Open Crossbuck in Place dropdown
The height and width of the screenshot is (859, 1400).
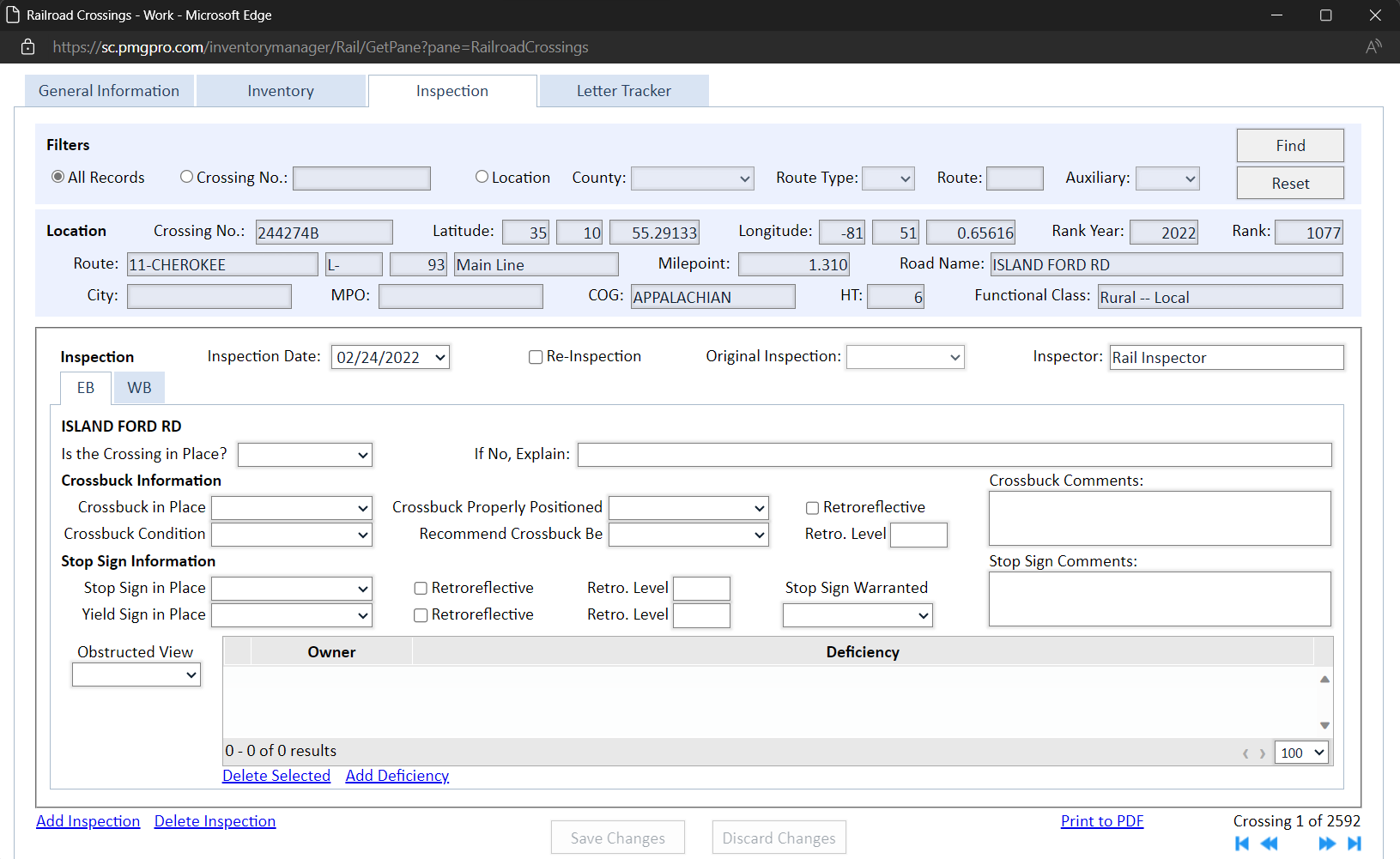click(x=292, y=508)
